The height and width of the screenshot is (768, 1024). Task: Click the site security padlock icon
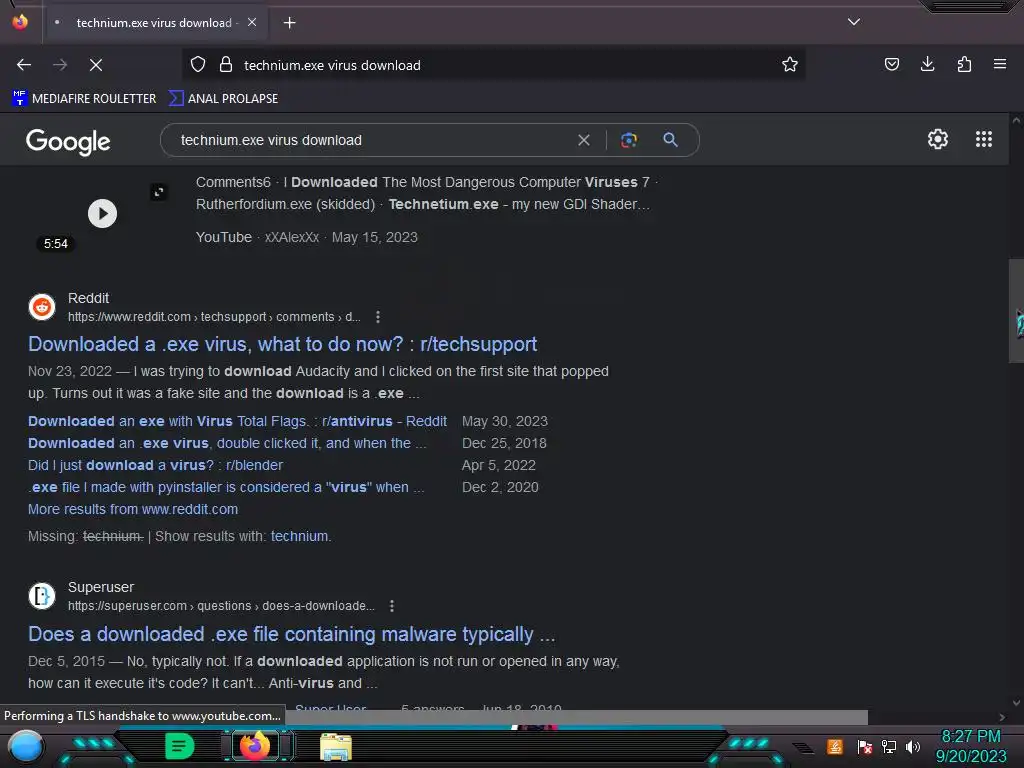pos(226,65)
